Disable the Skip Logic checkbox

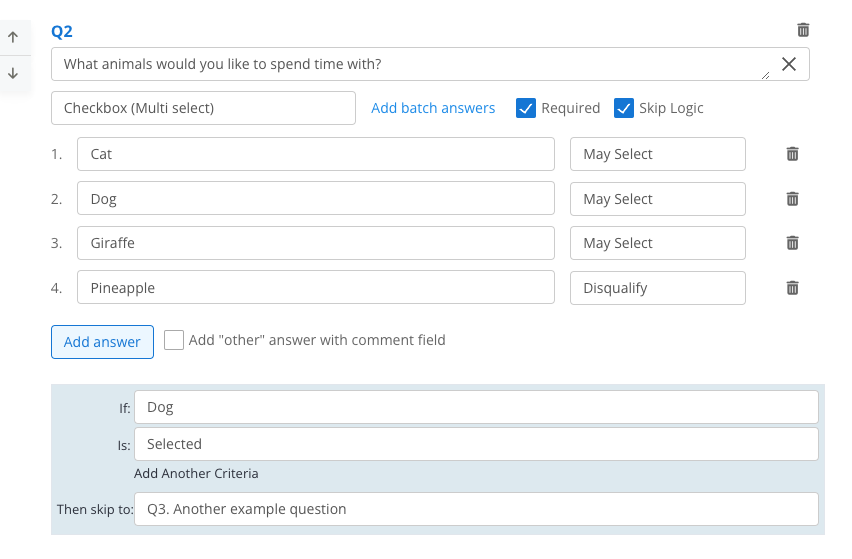(623, 108)
